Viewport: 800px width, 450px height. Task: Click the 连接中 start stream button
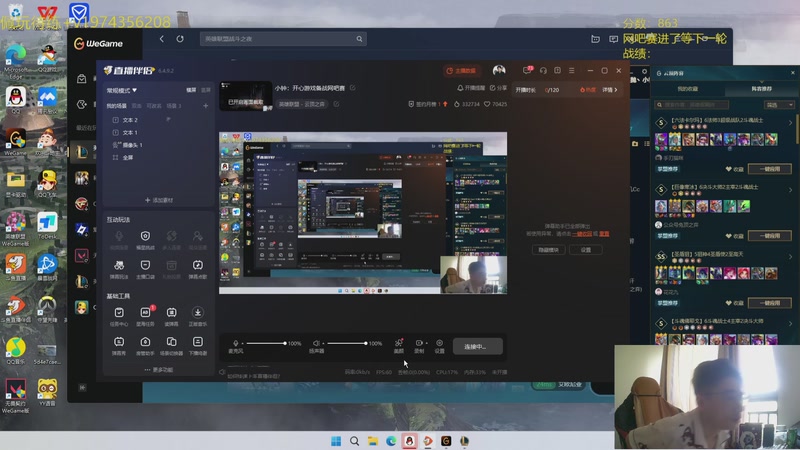coord(478,346)
